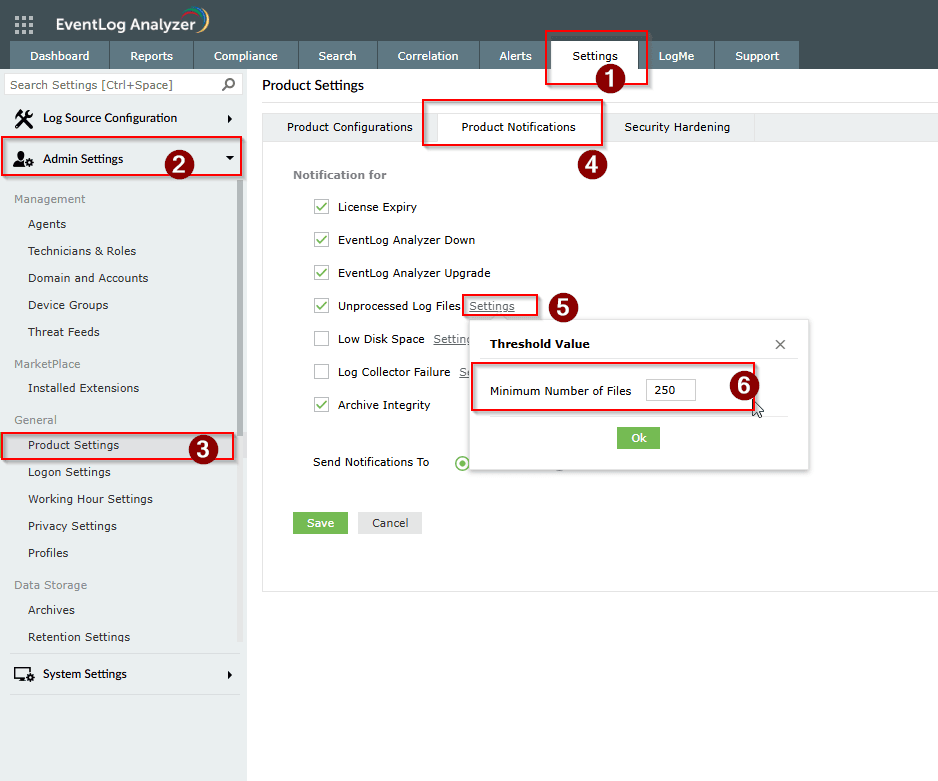
Task: Save the notification settings
Action: (x=320, y=523)
